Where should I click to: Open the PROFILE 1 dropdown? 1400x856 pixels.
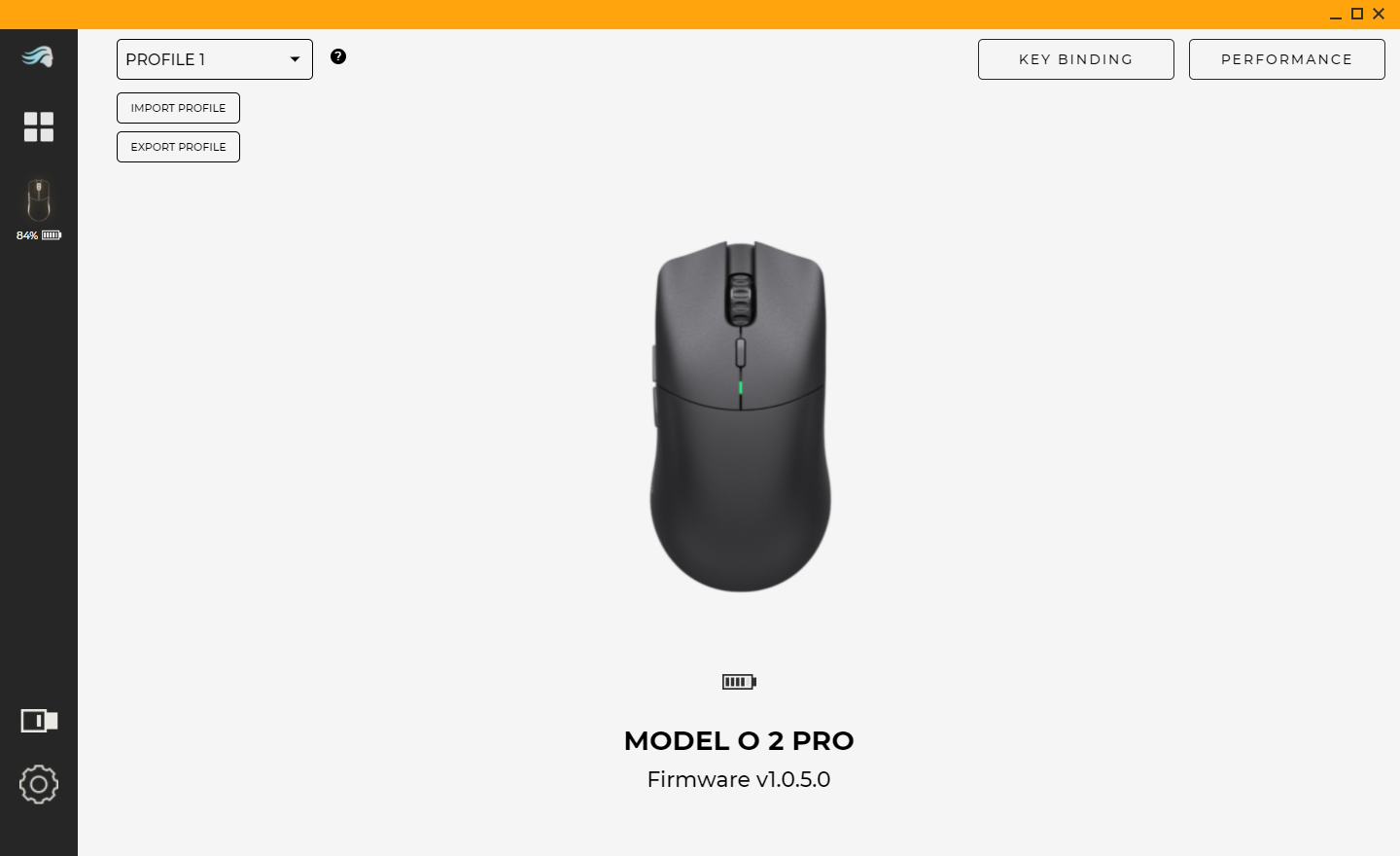tap(215, 59)
